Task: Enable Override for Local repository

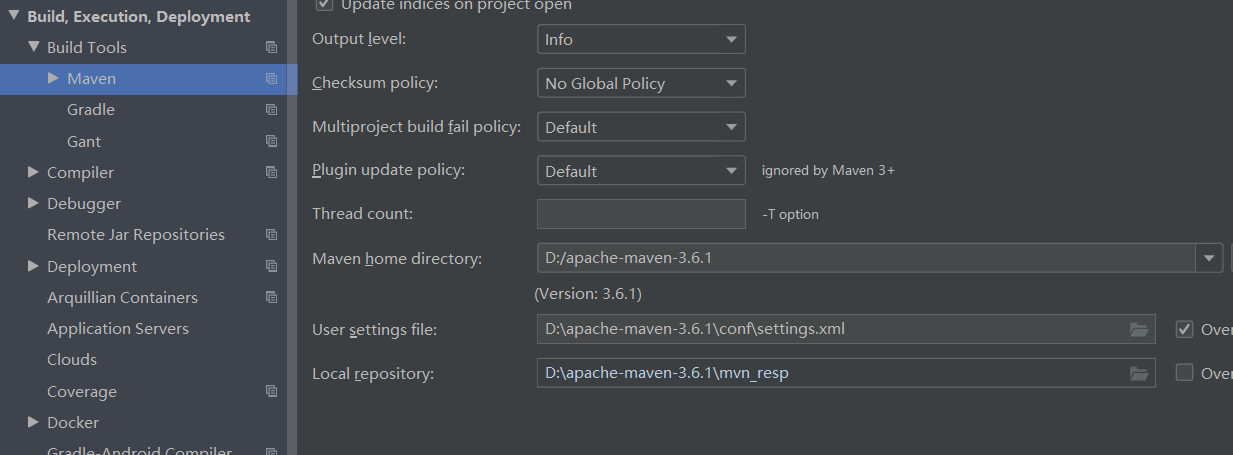Action: [x=1185, y=373]
